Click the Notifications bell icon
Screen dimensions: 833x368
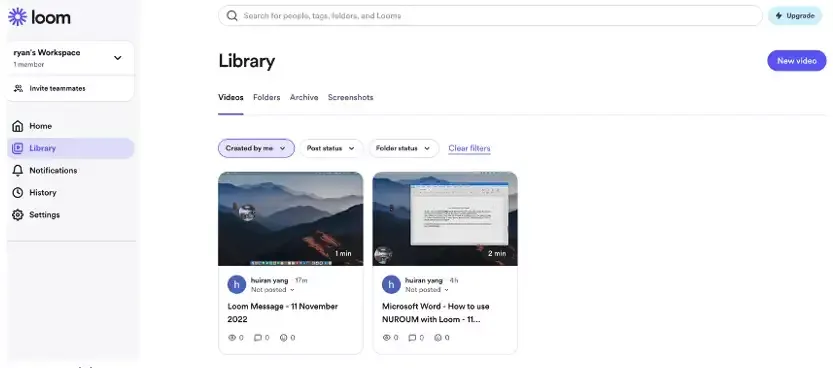18,170
